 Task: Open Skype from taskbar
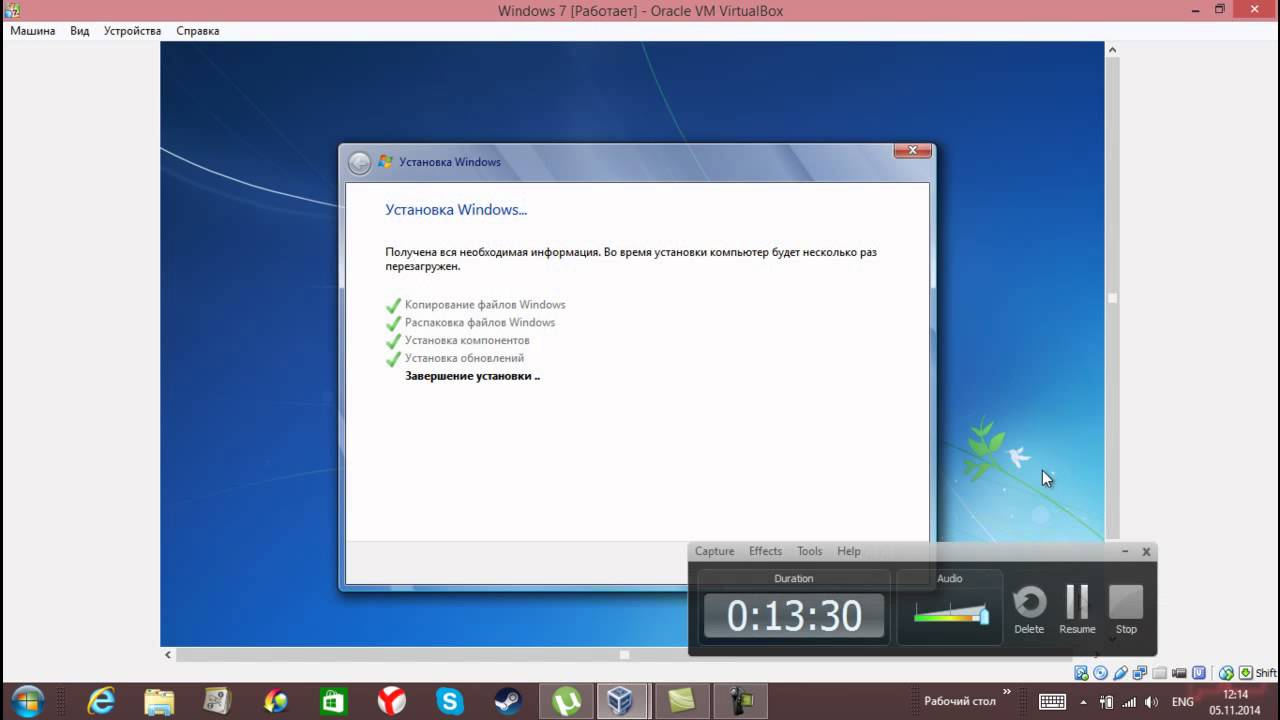[x=449, y=702]
